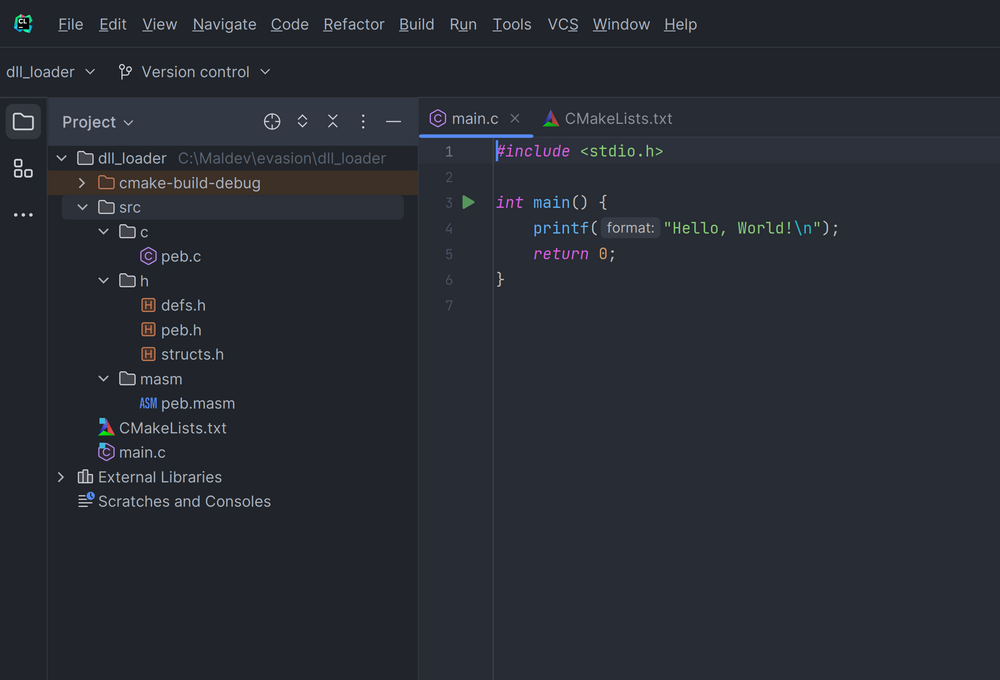Expand External Libraries in project tree
Screen dimensions: 1000x680
[61, 477]
